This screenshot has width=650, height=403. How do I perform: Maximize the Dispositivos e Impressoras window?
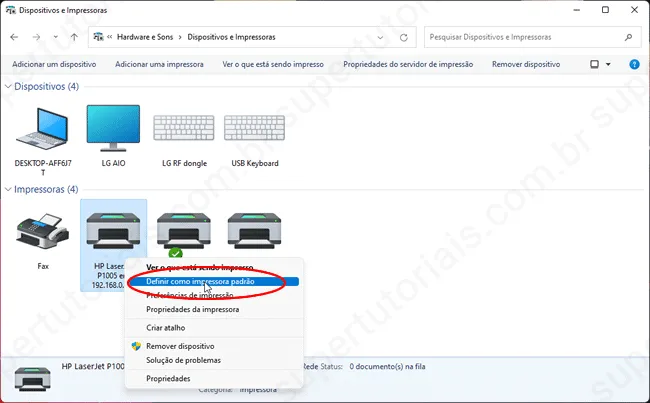pos(605,10)
